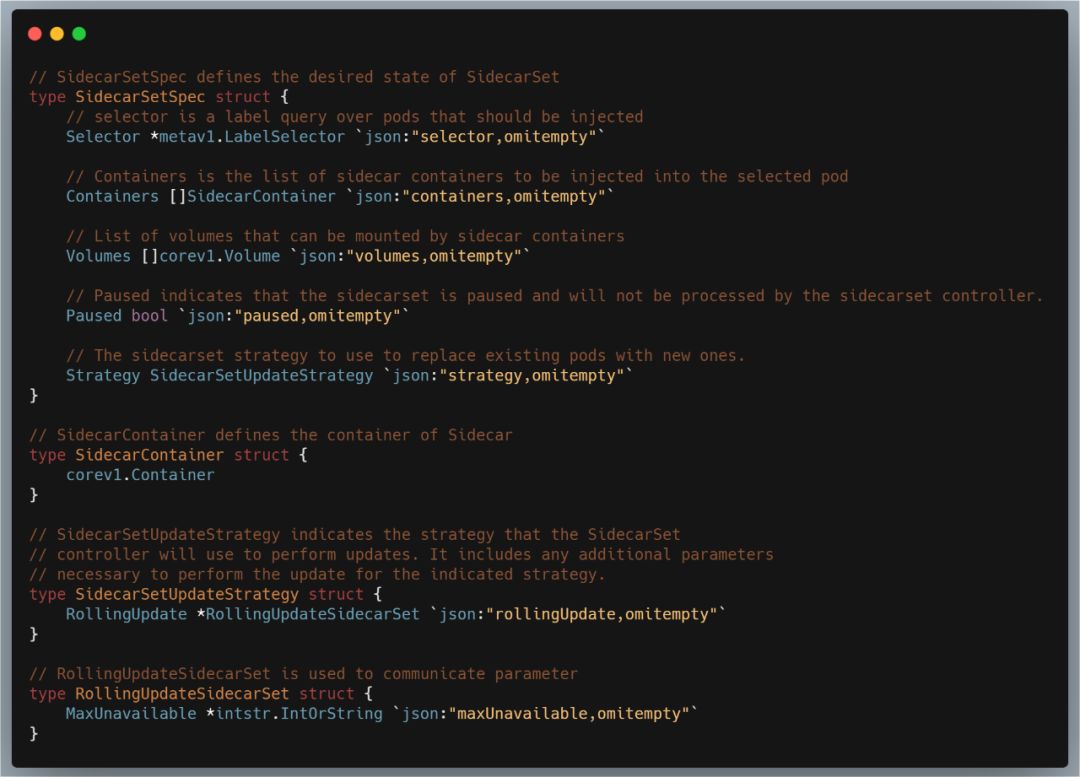
Task: Click the green maximize dot
Action: (x=79, y=34)
